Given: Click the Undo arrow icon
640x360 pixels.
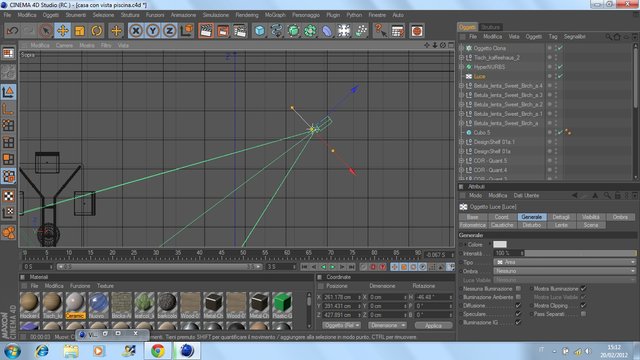Looking at the screenshot, I should [12, 31].
